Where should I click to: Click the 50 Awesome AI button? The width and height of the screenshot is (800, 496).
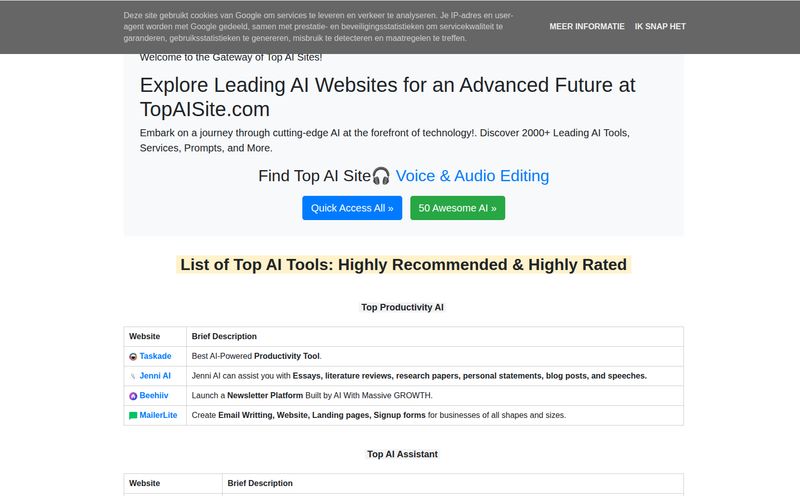tap(458, 208)
